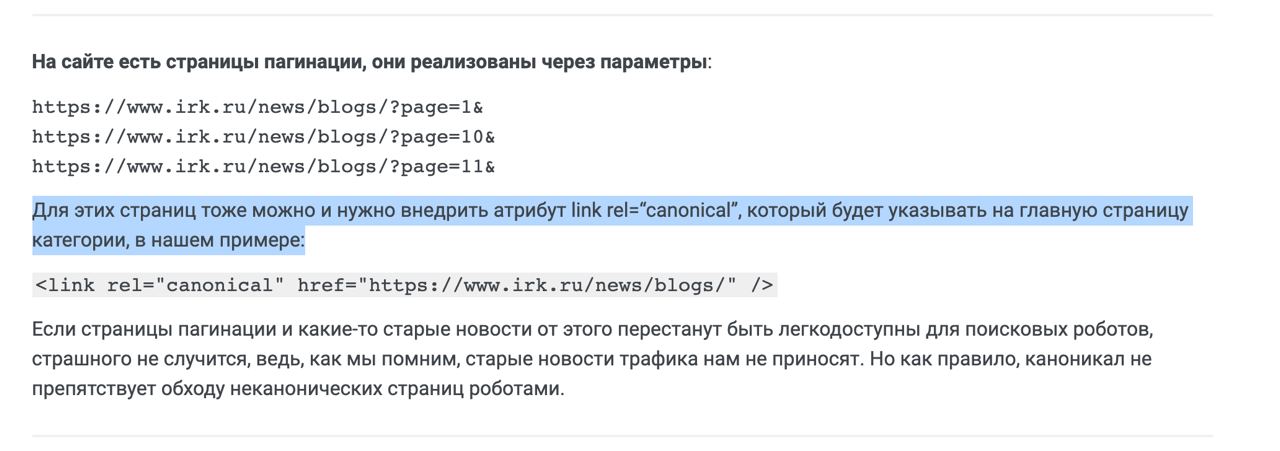Image resolution: width=1280 pixels, height=451 pixels.
Task: Click the URL ending with ?page=1&
Action: tap(258, 107)
